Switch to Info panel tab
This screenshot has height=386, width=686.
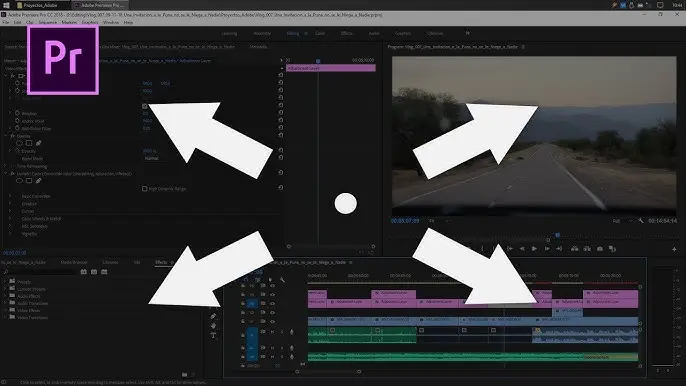(137, 262)
